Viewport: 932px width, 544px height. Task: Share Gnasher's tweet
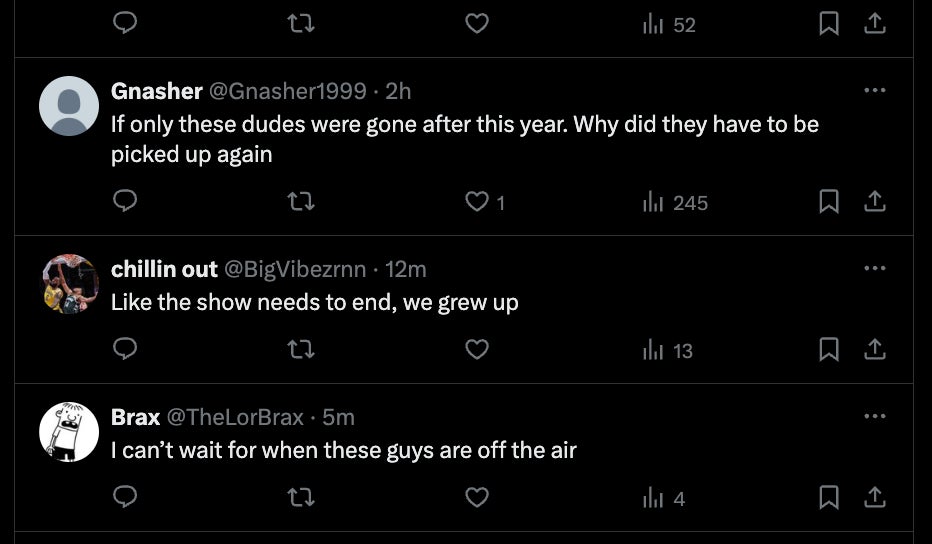coord(875,202)
